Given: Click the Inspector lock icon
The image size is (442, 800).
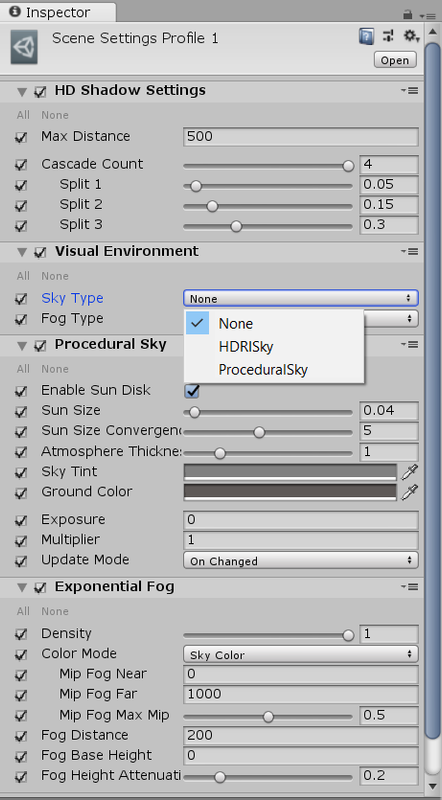Looking at the screenshot, I should pyautogui.click(x=407, y=14).
